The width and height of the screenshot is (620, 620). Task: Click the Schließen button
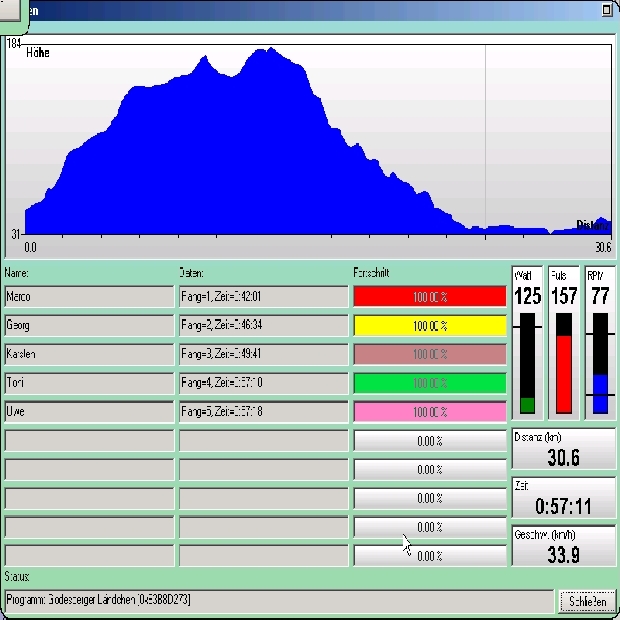pos(586,601)
